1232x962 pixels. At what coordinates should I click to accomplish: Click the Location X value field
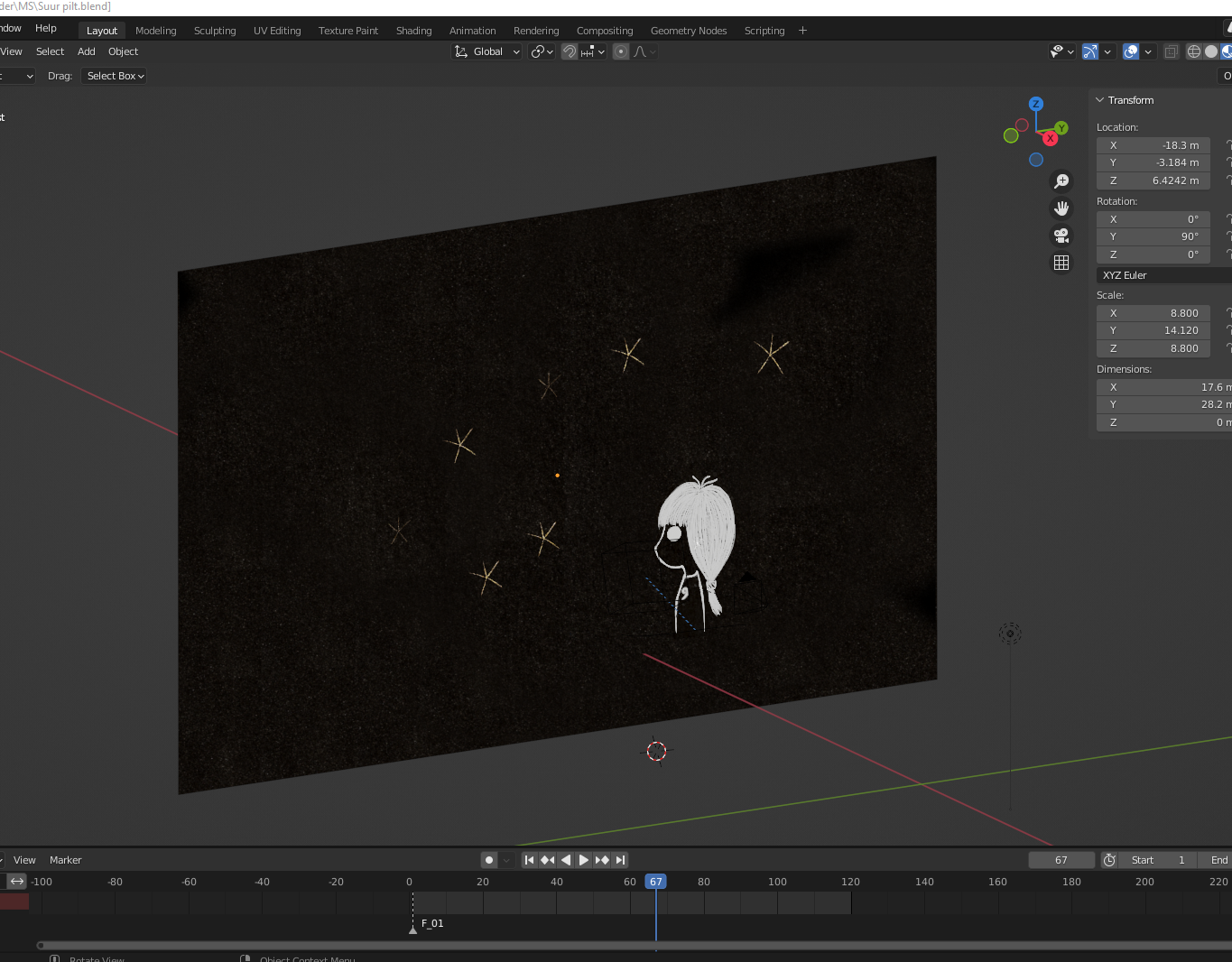click(x=1153, y=145)
